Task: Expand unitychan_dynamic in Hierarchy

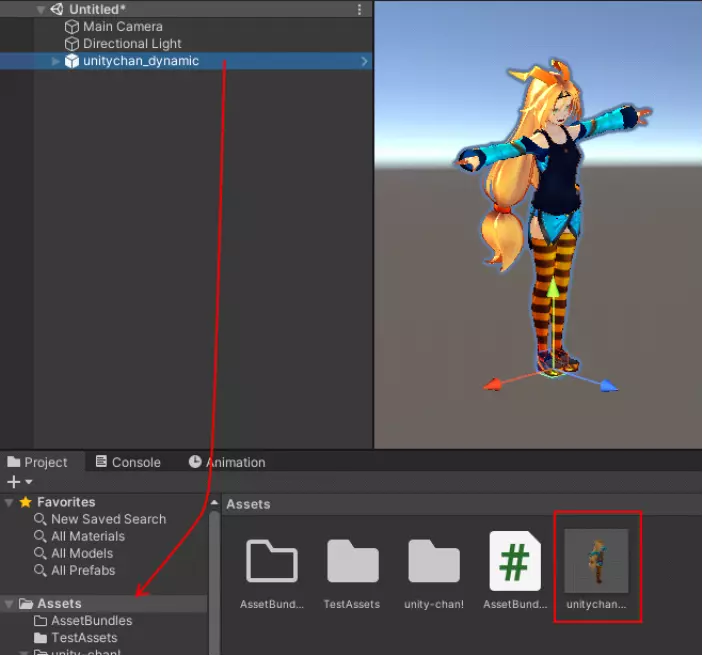Action: [55, 61]
